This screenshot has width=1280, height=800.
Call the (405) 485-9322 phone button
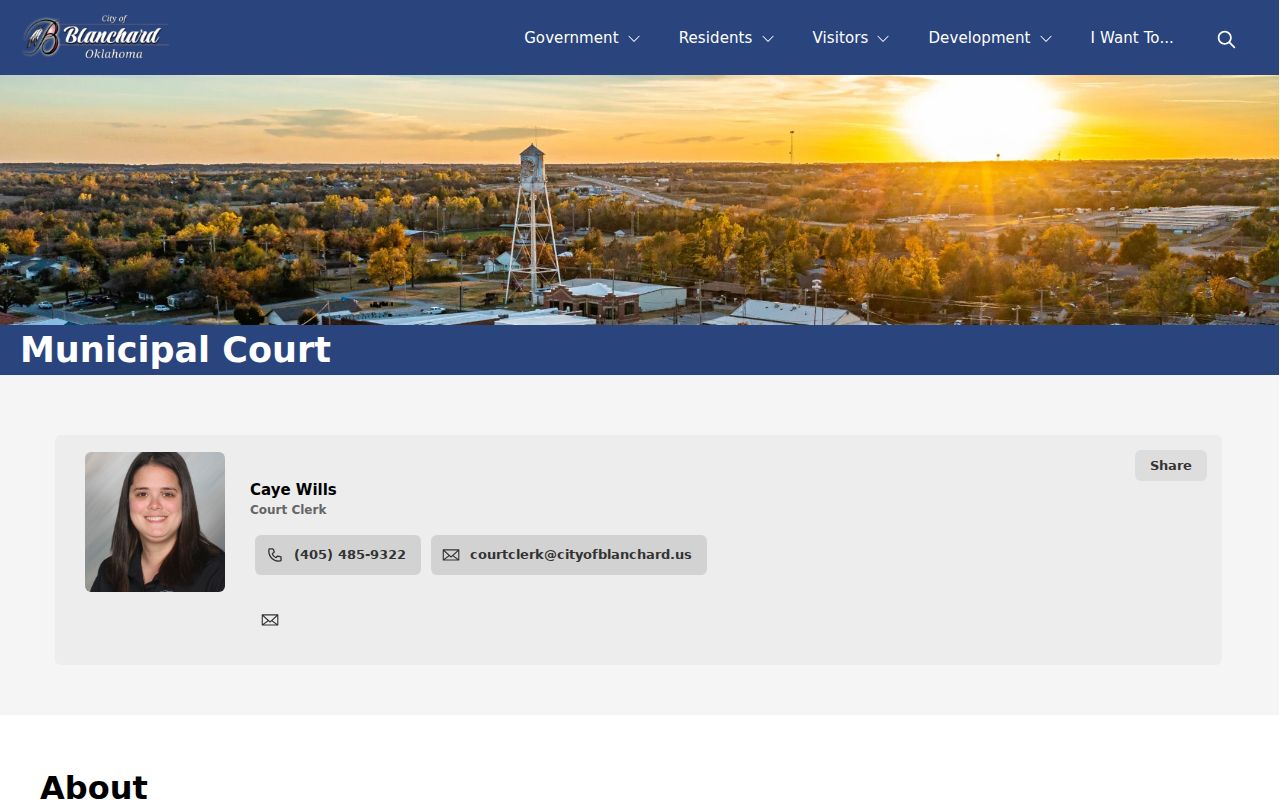click(338, 555)
